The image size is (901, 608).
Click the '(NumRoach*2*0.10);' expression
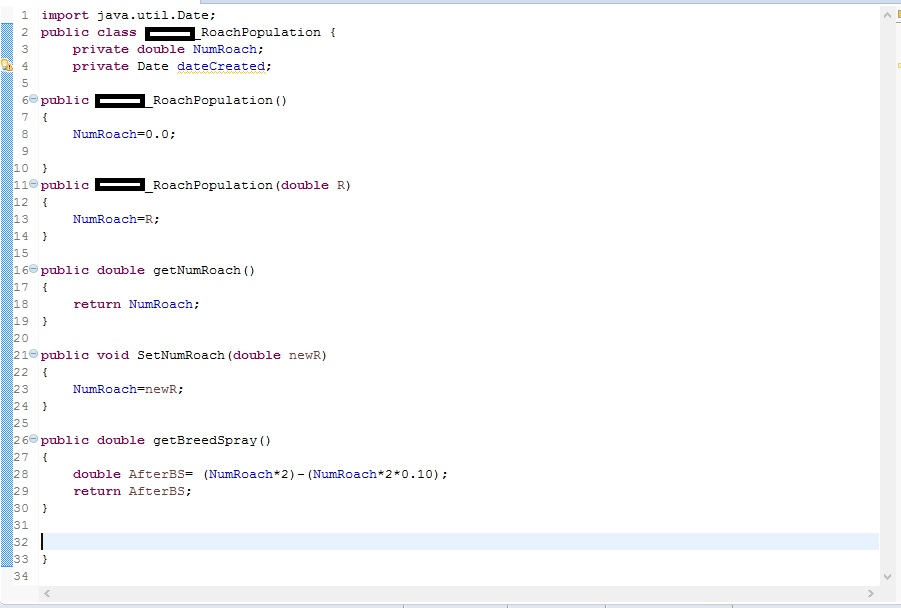(378, 475)
